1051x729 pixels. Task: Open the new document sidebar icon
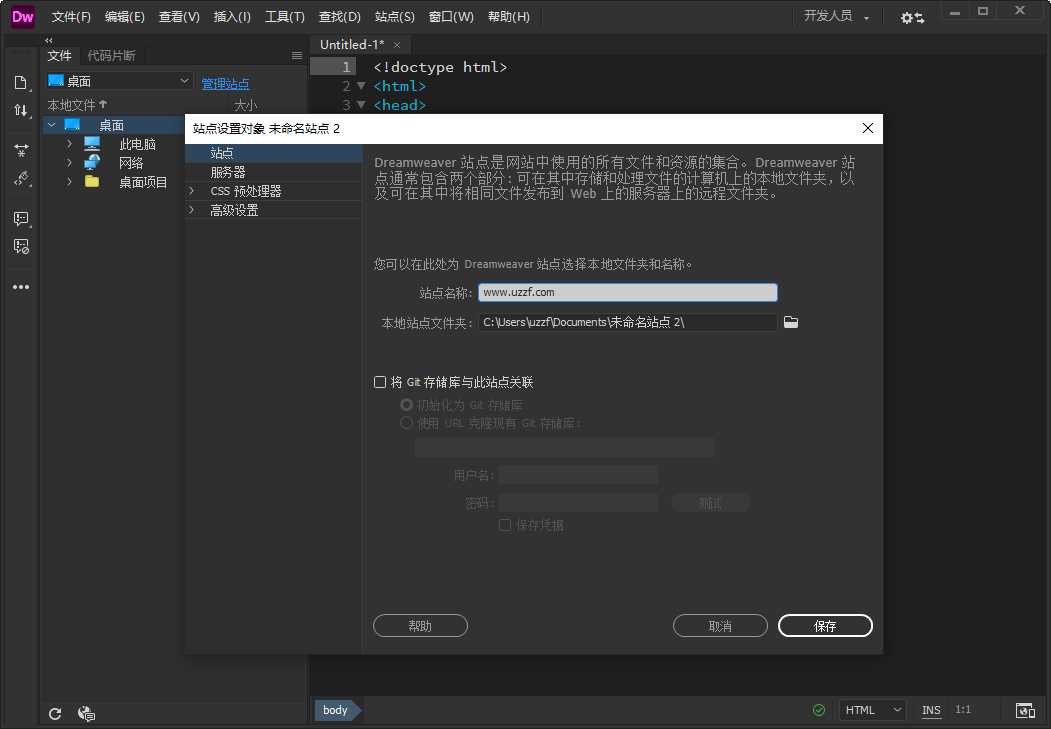(21, 82)
